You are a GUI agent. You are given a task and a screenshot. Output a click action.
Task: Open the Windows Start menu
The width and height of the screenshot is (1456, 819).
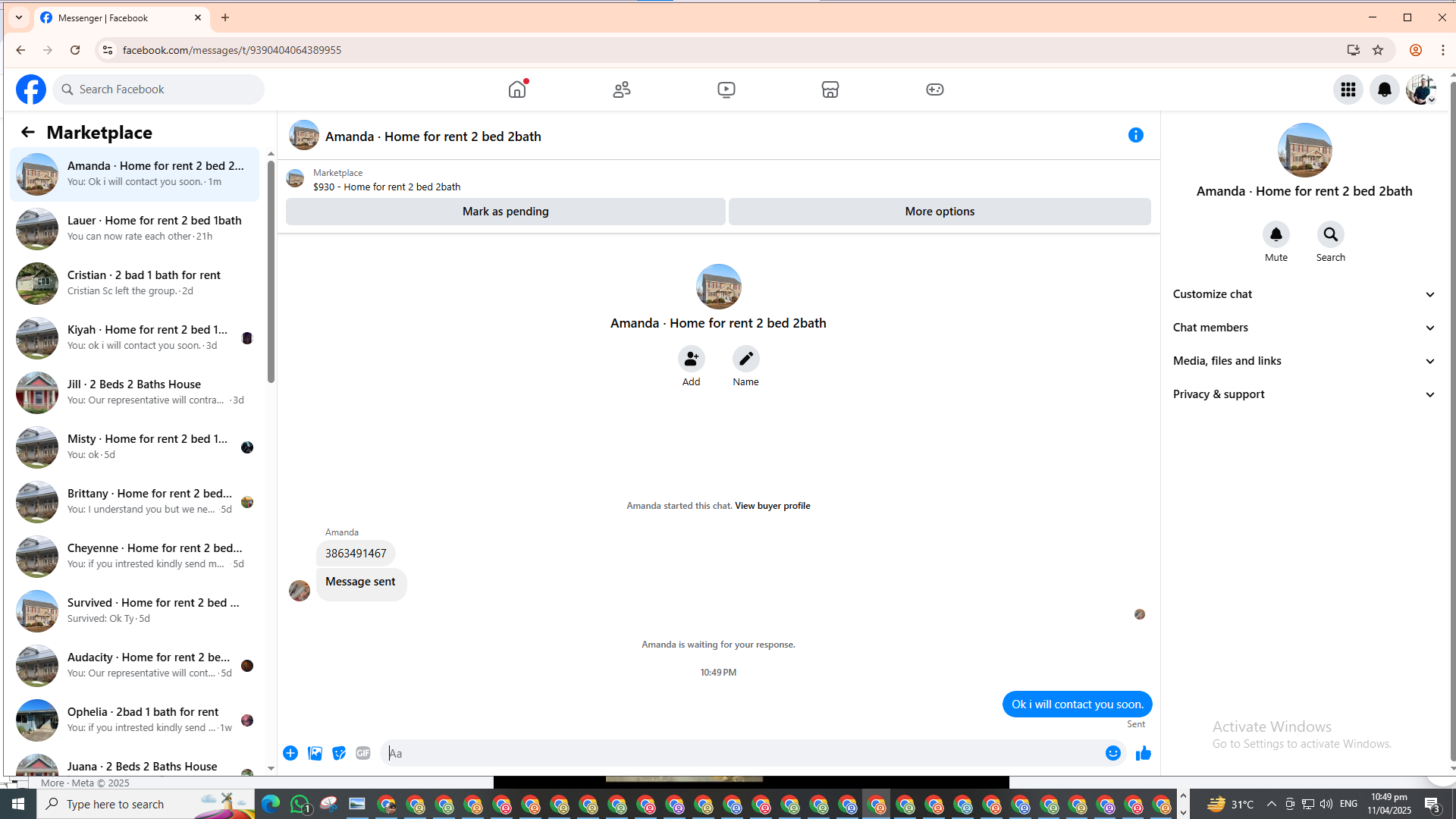(x=18, y=804)
